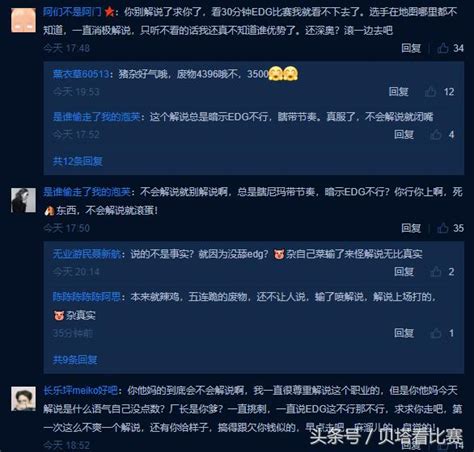The height and width of the screenshot is (452, 474).
Task: Like the reply with 12 likes
Action: pyautogui.click(x=430, y=91)
